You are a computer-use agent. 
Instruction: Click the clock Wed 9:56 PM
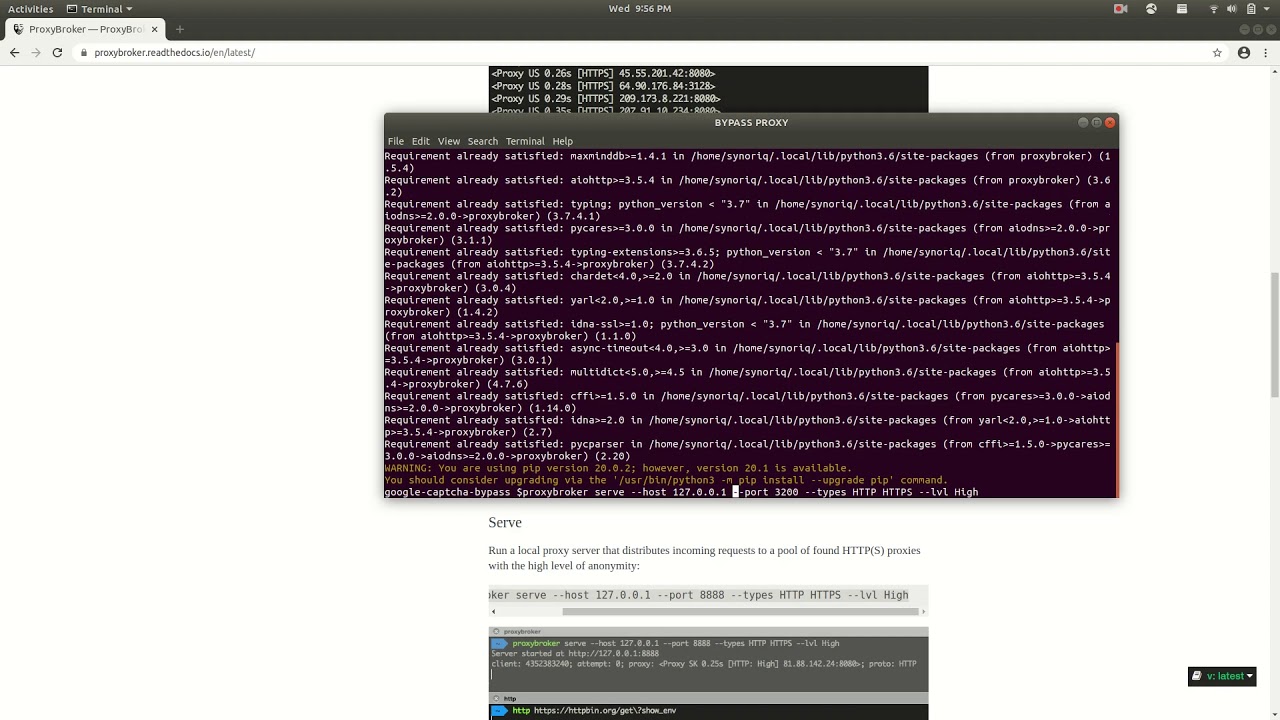[640, 9]
